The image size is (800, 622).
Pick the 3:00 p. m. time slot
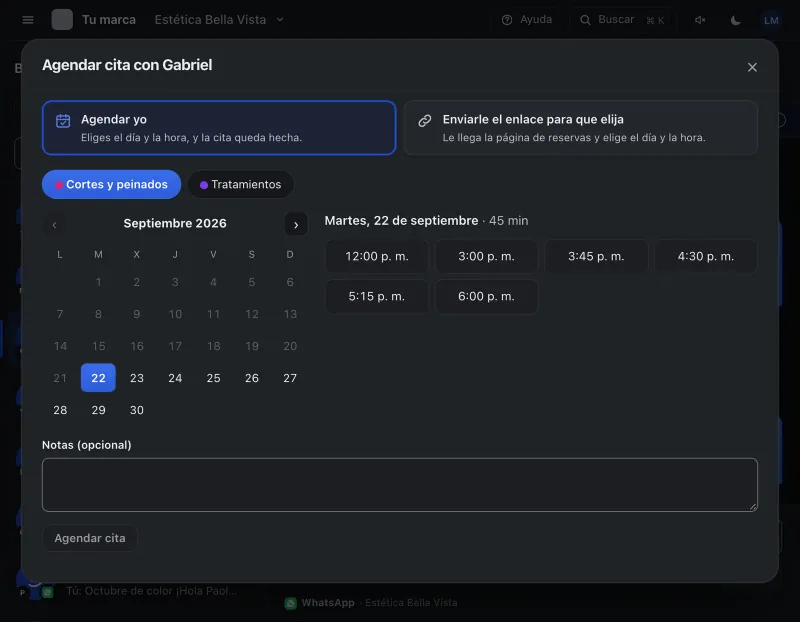click(486, 256)
